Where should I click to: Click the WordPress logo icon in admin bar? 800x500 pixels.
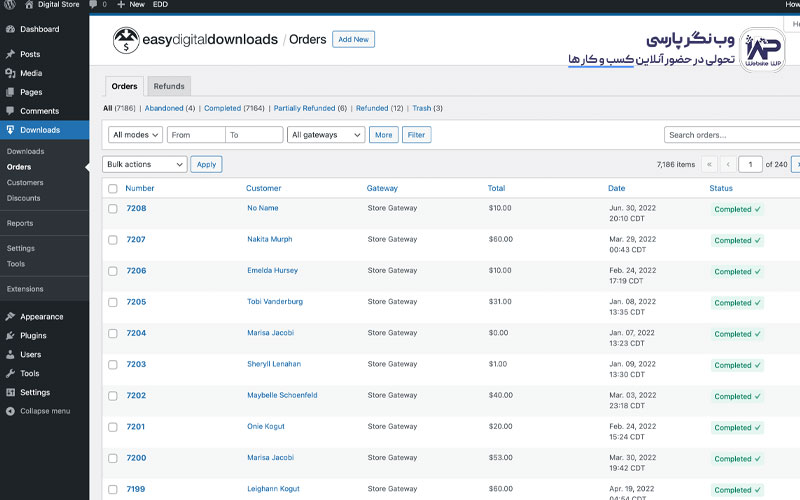pyautogui.click(x=10, y=4)
